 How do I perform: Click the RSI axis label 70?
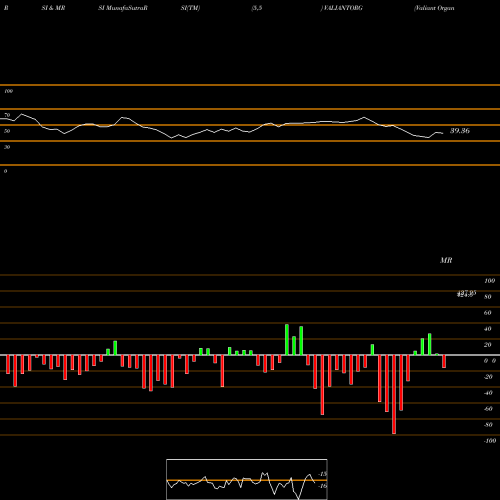pos(7,115)
